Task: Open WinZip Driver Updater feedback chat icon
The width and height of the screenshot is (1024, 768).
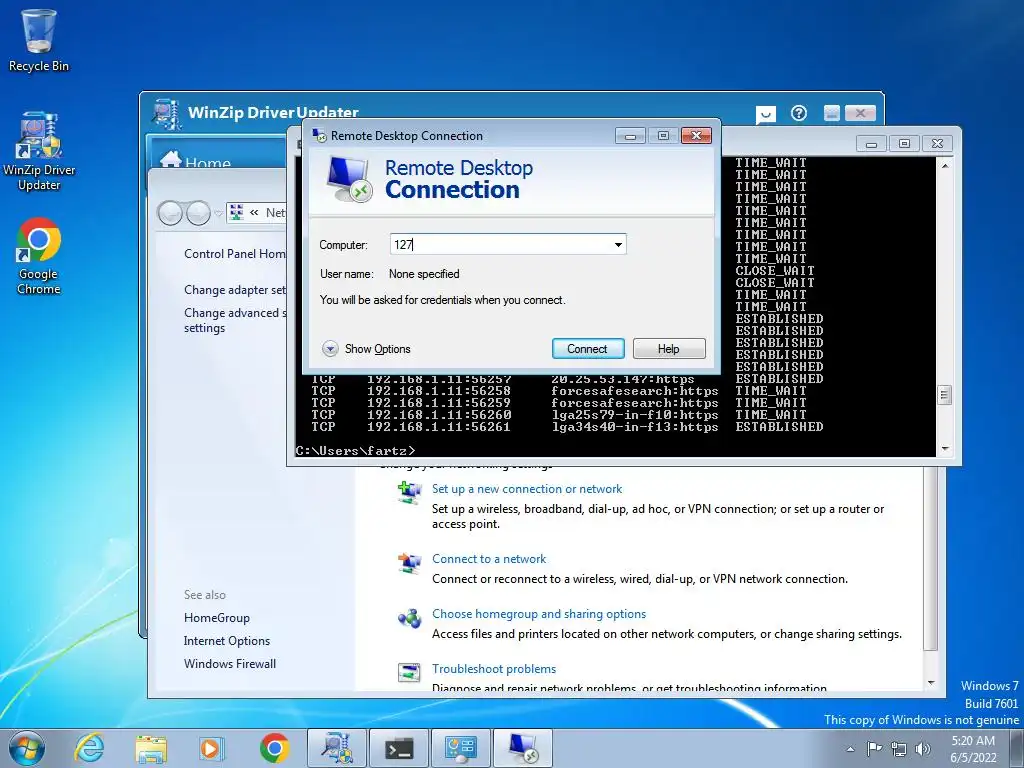Action: coord(765,114)
